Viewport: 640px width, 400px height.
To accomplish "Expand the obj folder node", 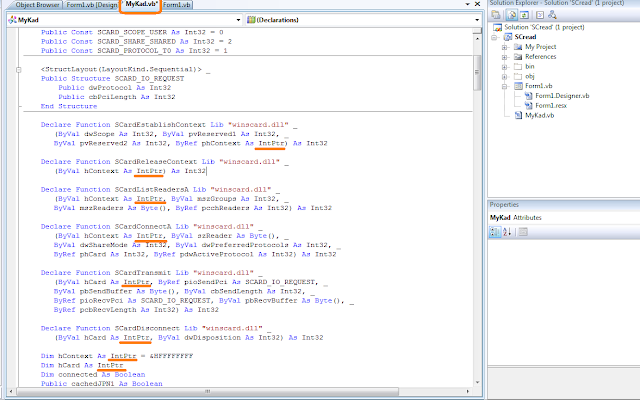I will tap(504, 77).
